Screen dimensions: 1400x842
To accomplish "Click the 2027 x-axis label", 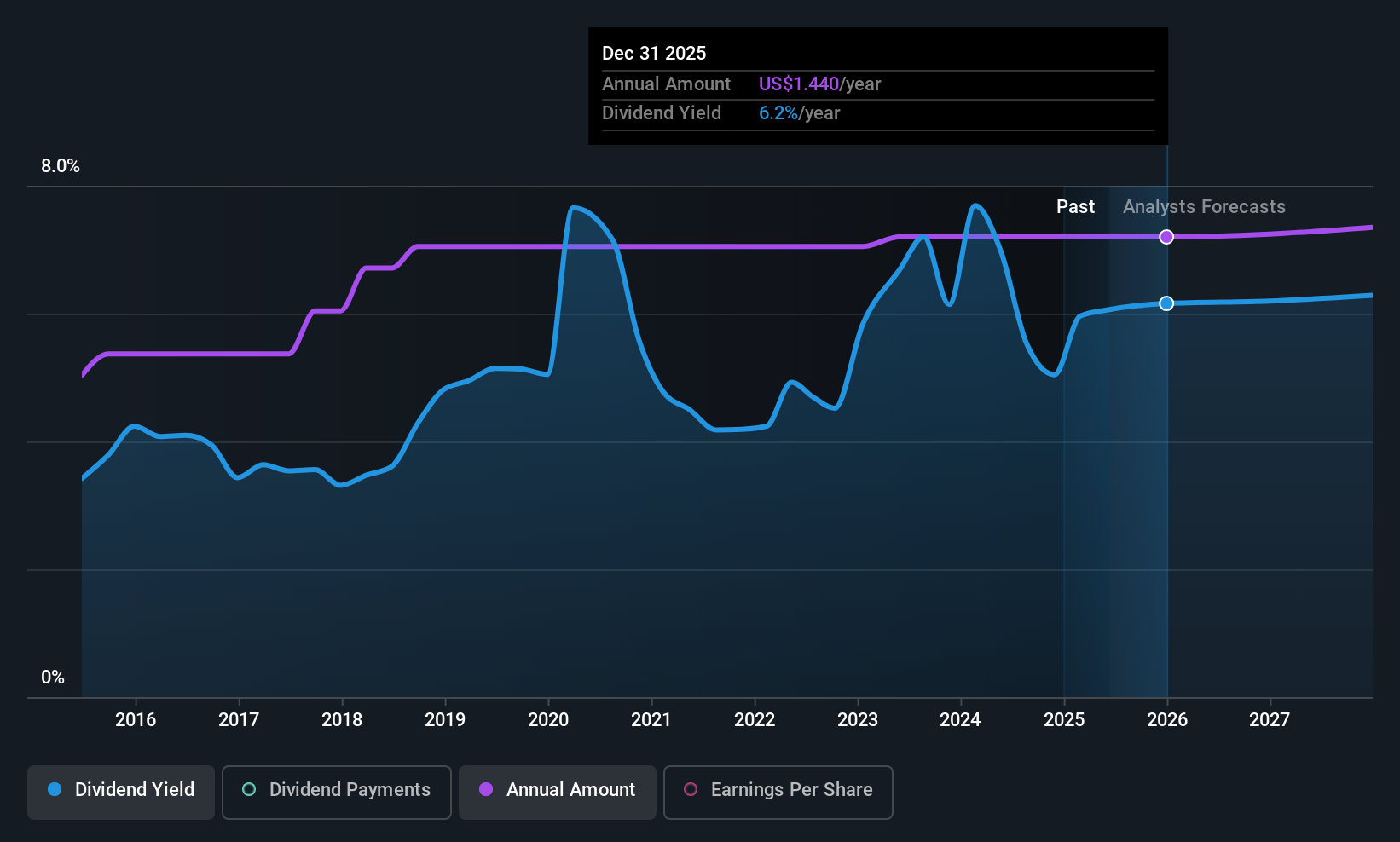I will [x=1270, y=720].
